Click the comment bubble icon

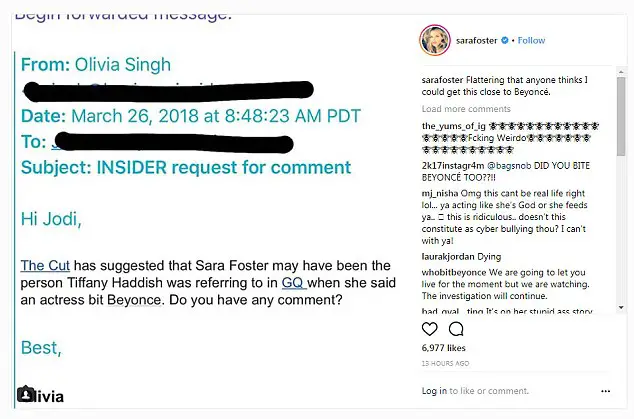click(x=456, y=329)
